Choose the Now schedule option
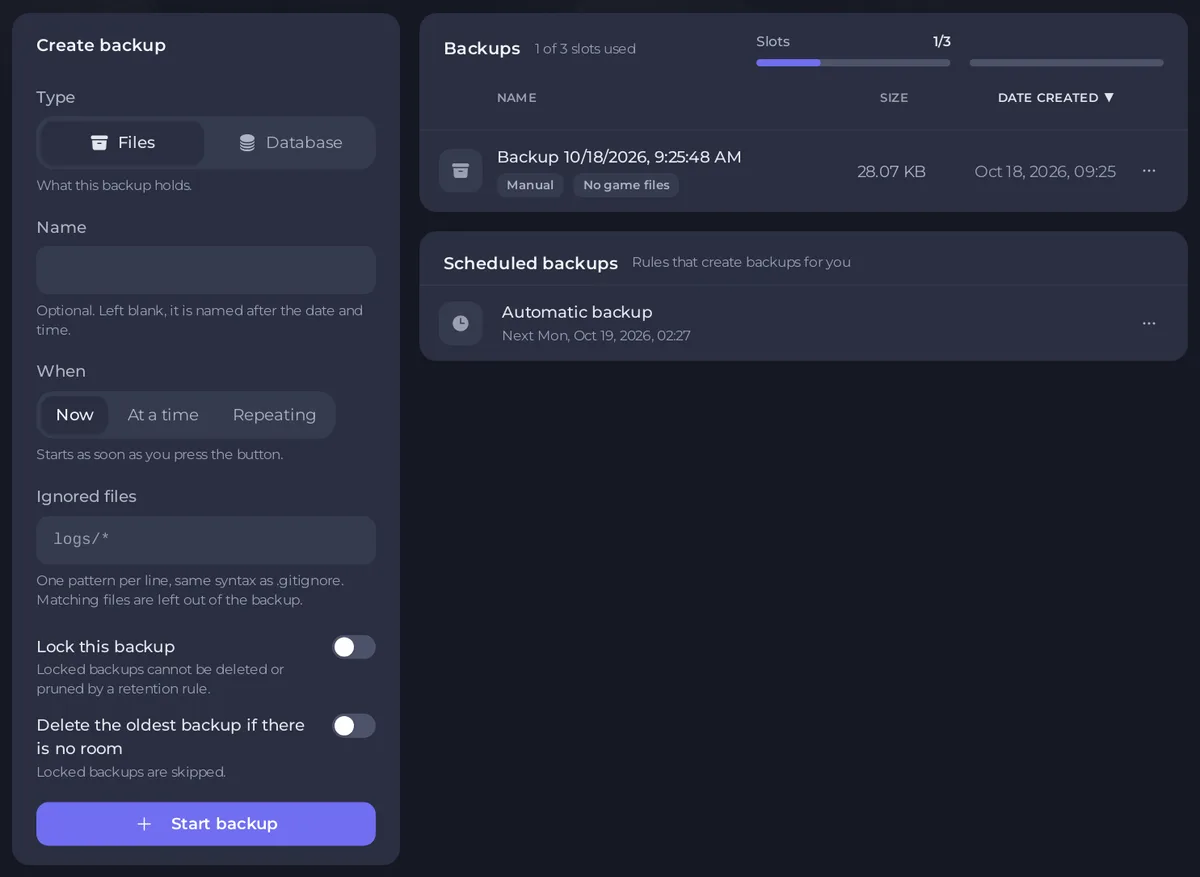This screenshot has width=1200, height=877. tap(75, 415)
